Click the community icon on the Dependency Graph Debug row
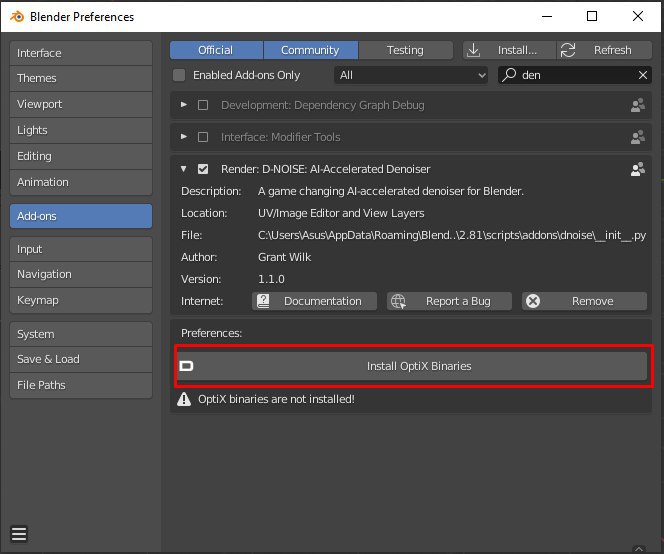This screenshot has width=664, height=554. [x=638, y=105]
